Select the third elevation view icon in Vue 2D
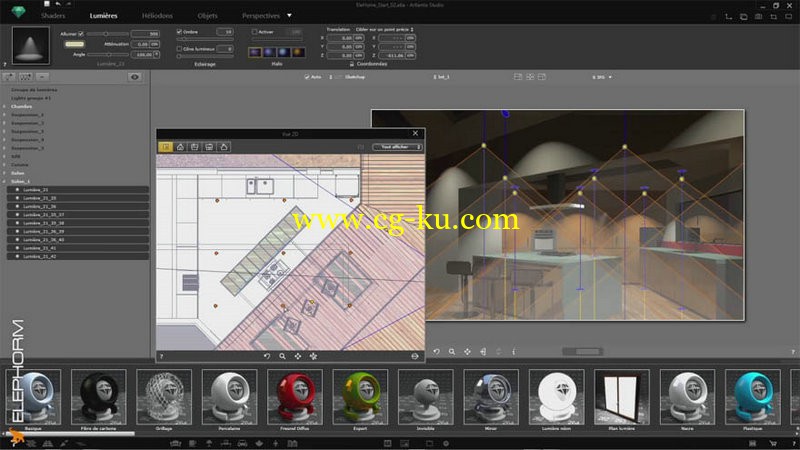 click(194, 147)
